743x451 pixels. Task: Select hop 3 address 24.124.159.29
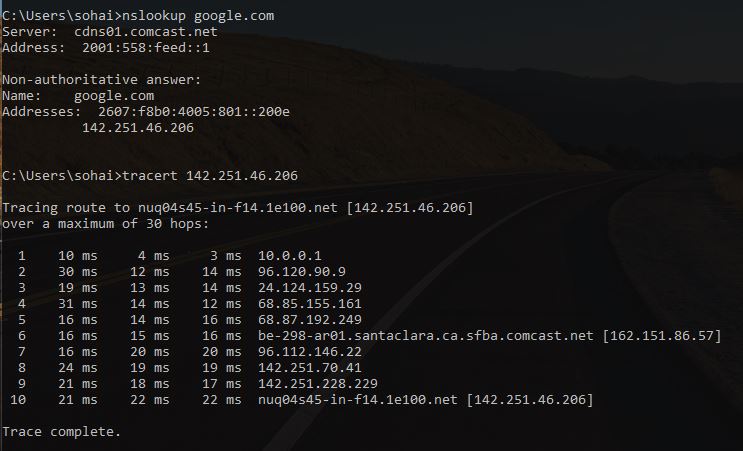310,288
